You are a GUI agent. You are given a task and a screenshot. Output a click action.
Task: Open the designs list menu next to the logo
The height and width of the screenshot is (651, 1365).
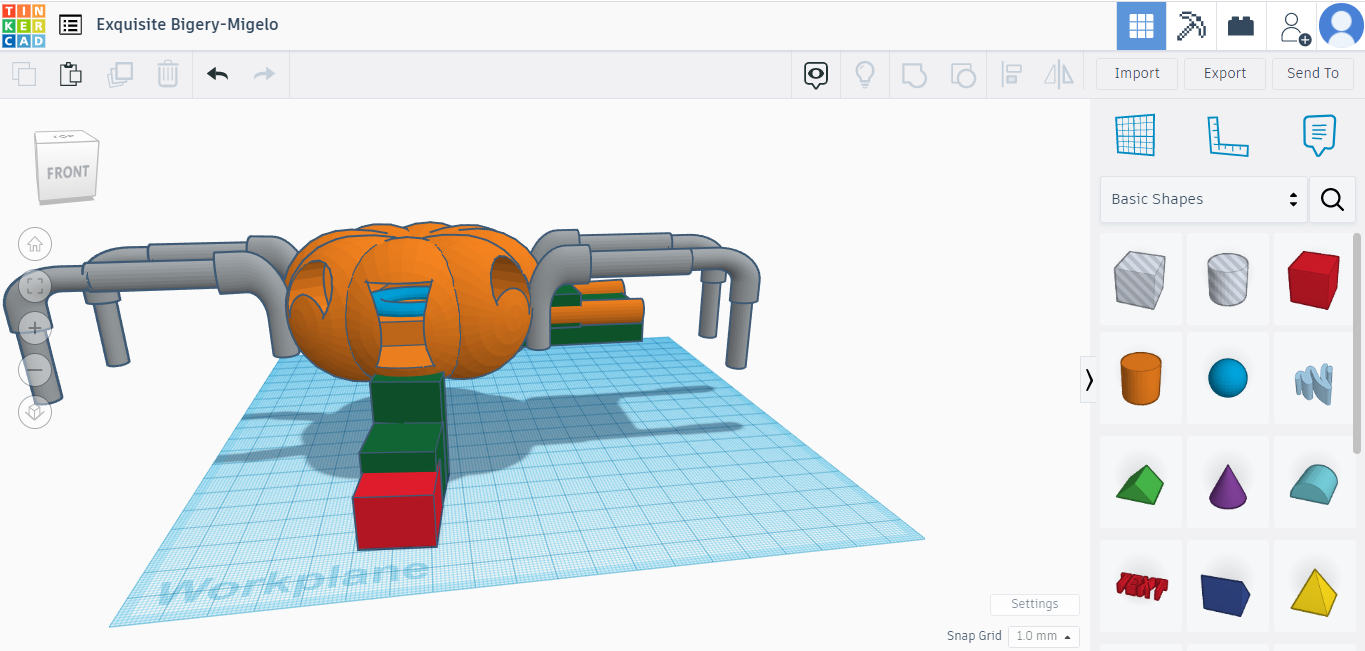[69, 24]
